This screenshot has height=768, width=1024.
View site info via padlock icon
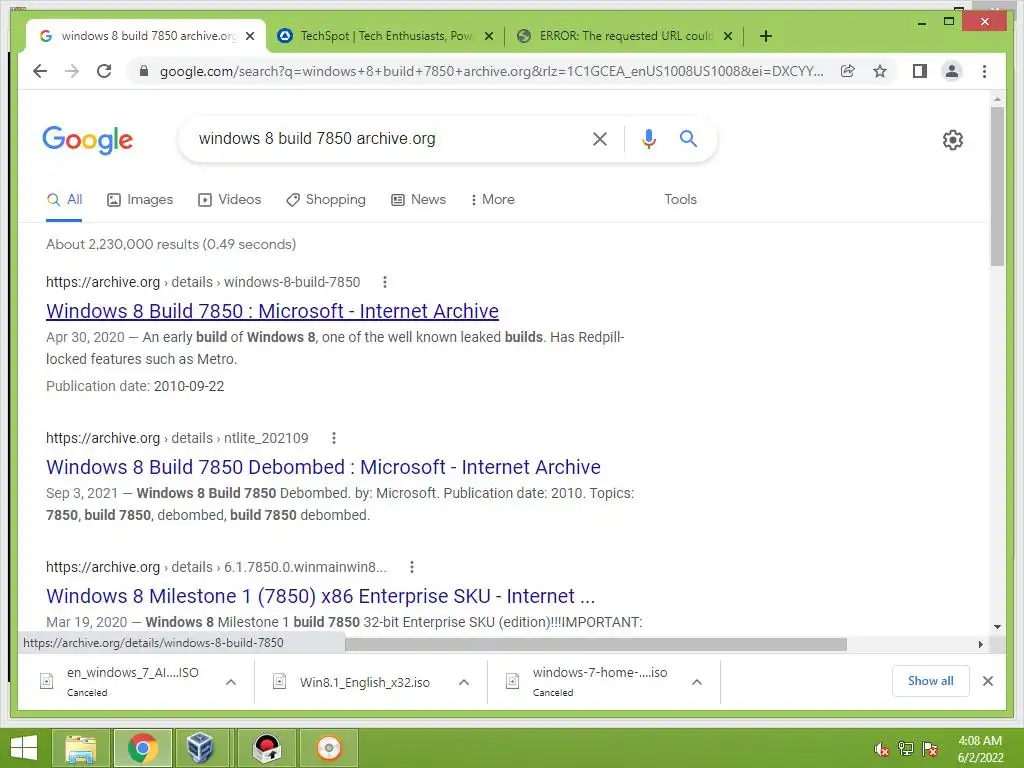(x=144, y=71)
